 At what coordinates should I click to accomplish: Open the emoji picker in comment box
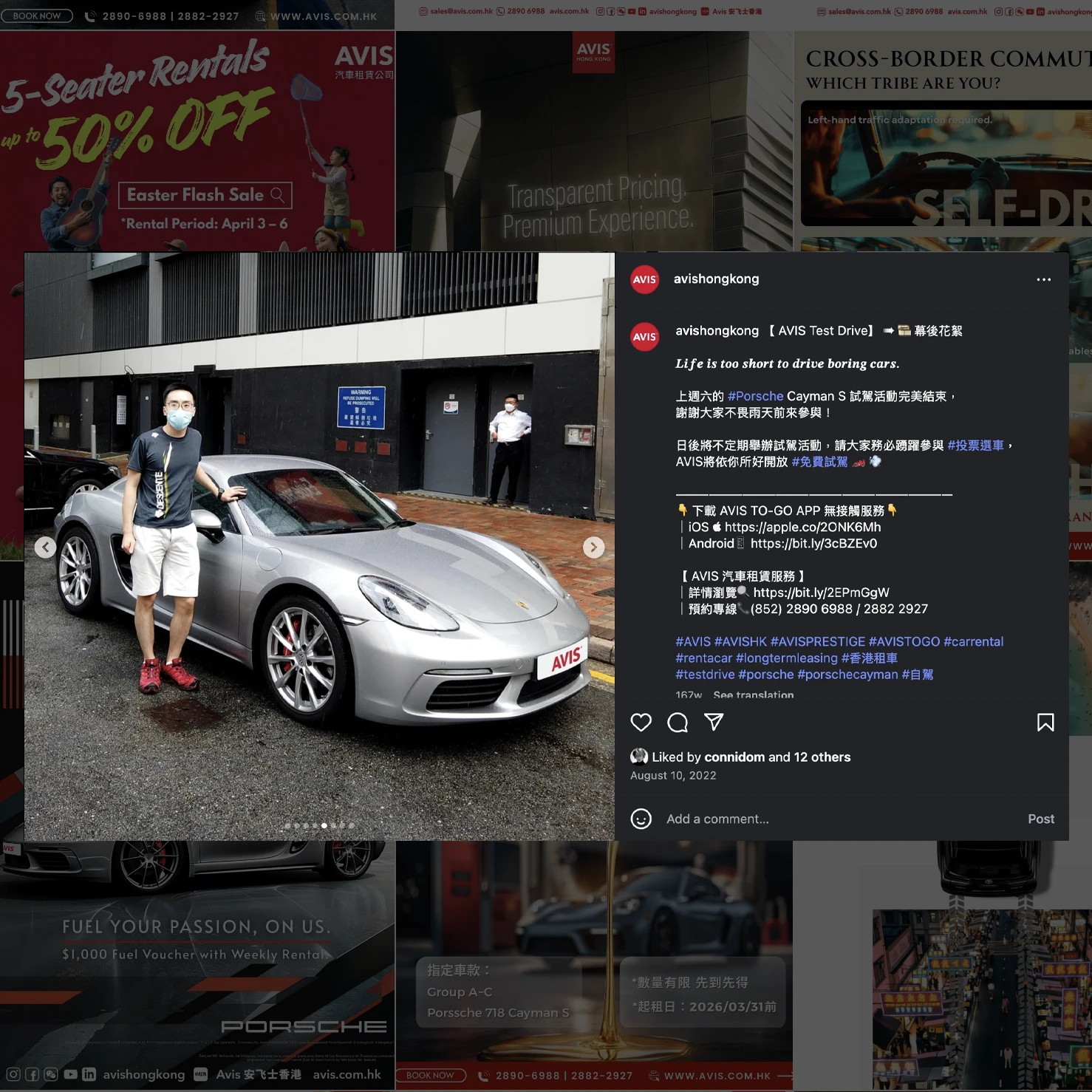pos(641,819)
